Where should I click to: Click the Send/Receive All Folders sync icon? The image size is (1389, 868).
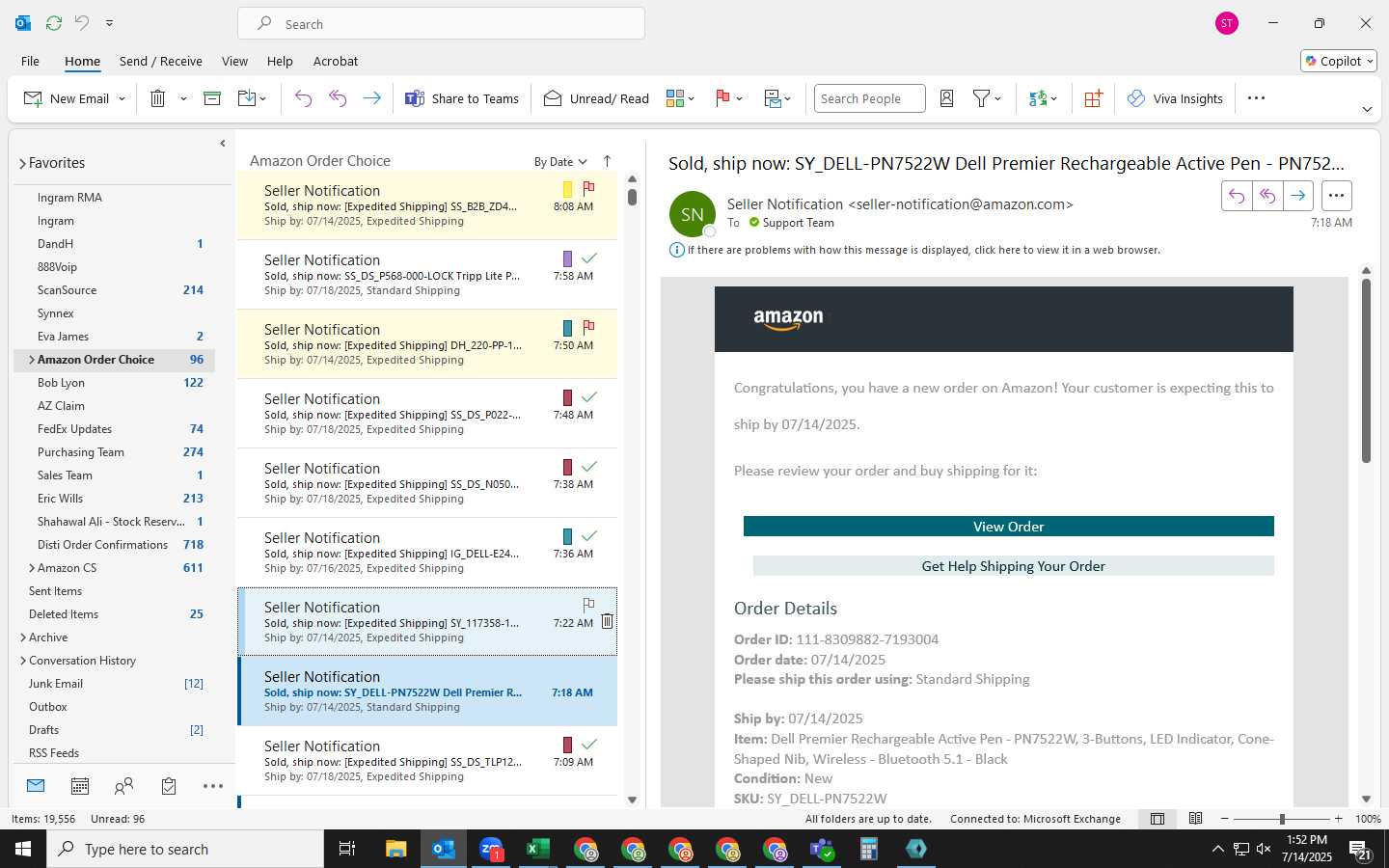54,23
